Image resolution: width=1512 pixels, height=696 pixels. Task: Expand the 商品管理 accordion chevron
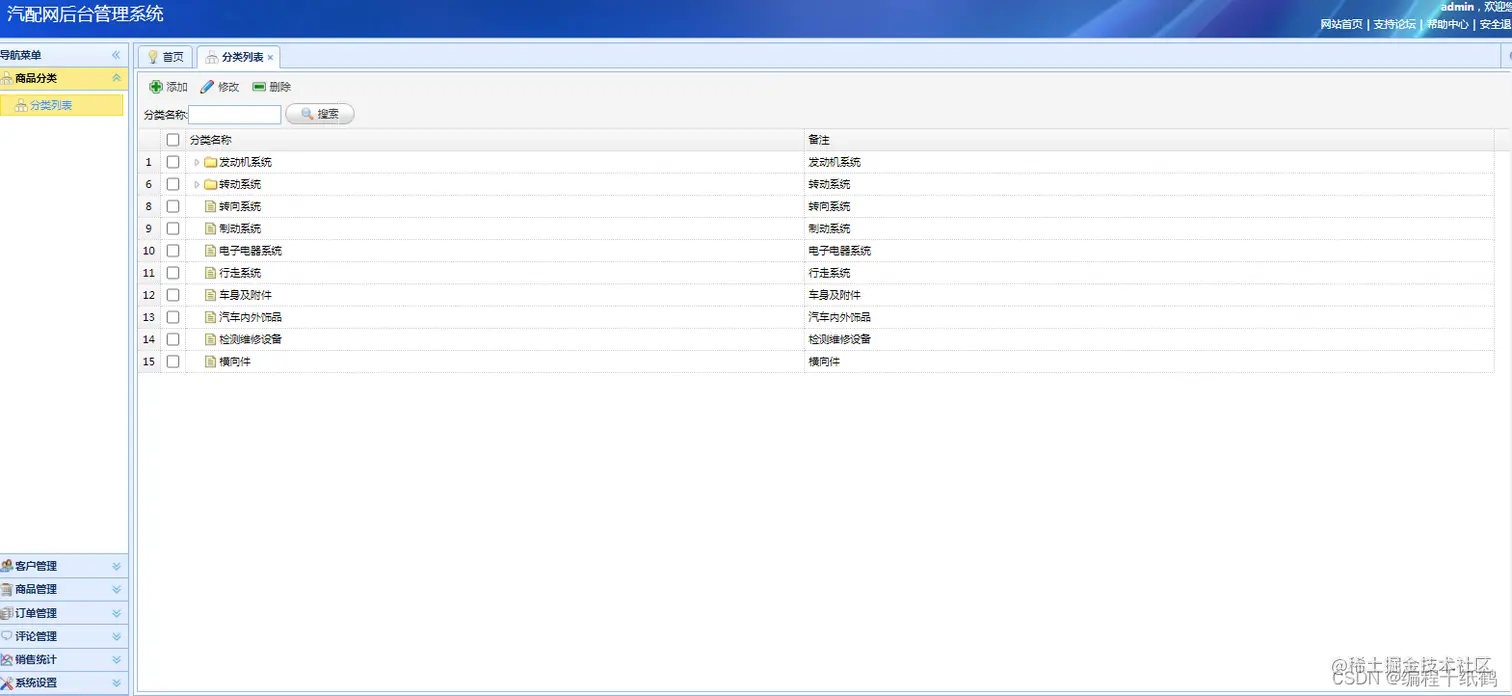click(116, 589)
